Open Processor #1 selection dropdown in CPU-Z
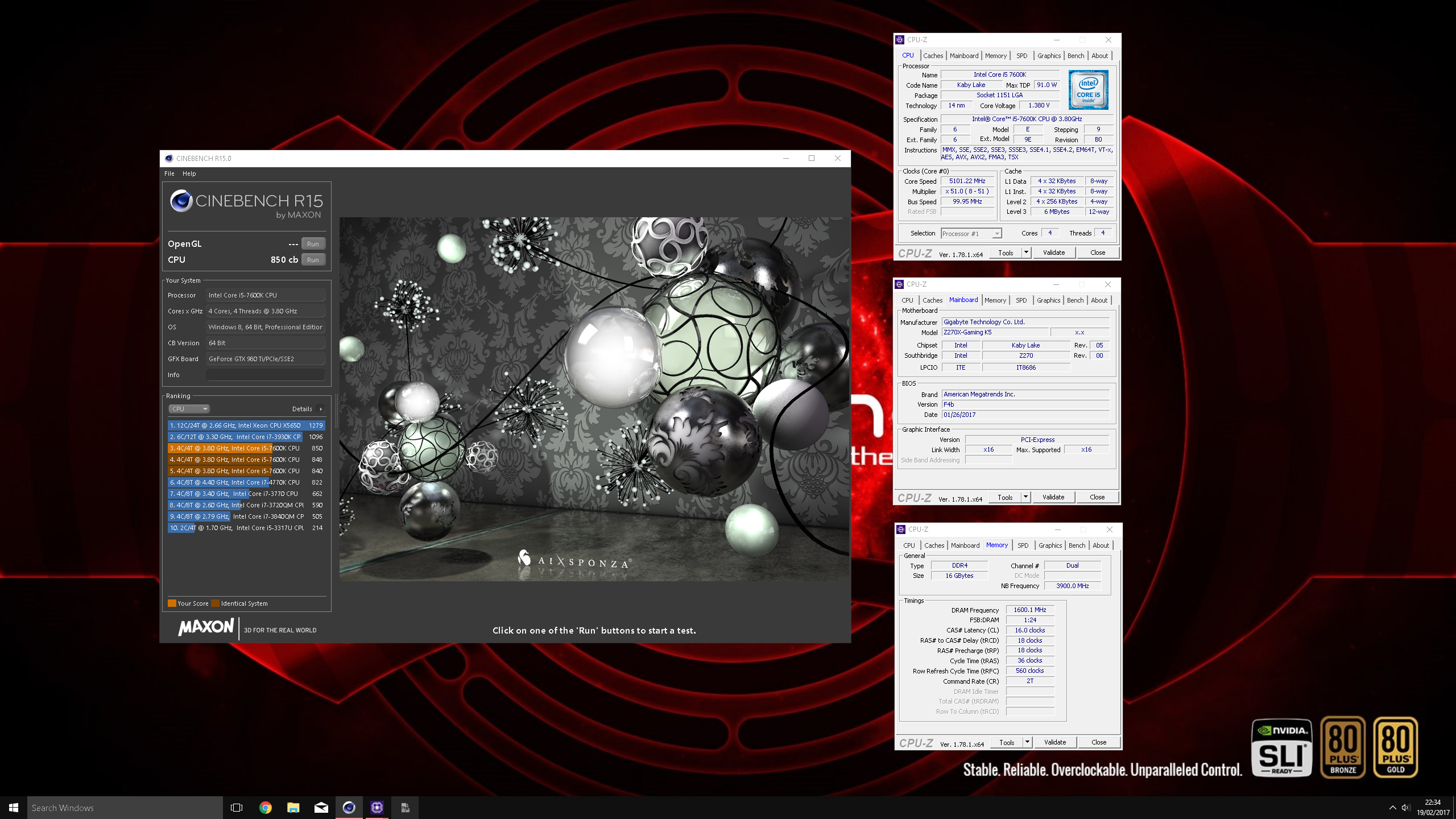This screenshot has width=1456, height=819. (971, 234)
